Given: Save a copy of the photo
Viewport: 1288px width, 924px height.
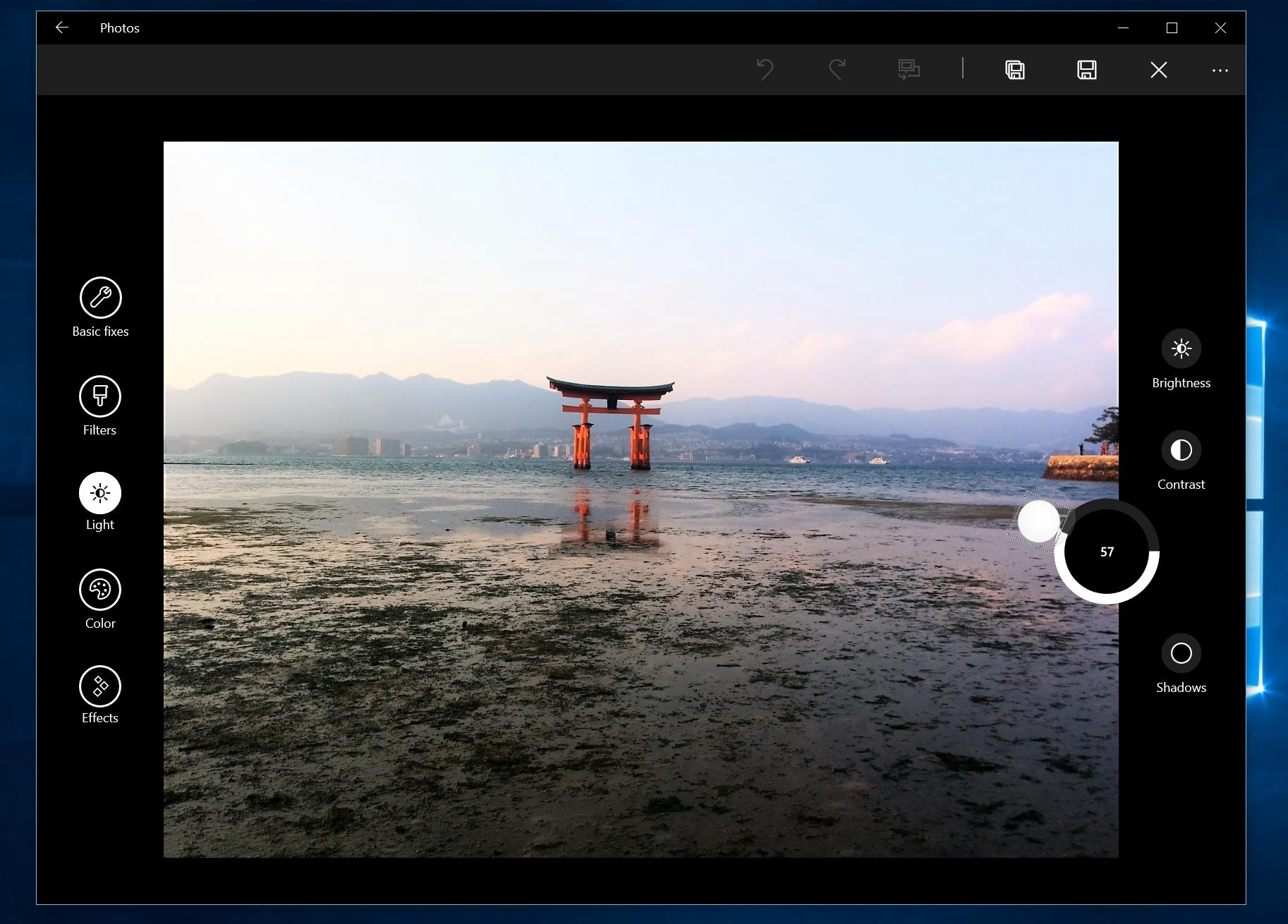Looking at the screenshot, I should pos(1014,69).
